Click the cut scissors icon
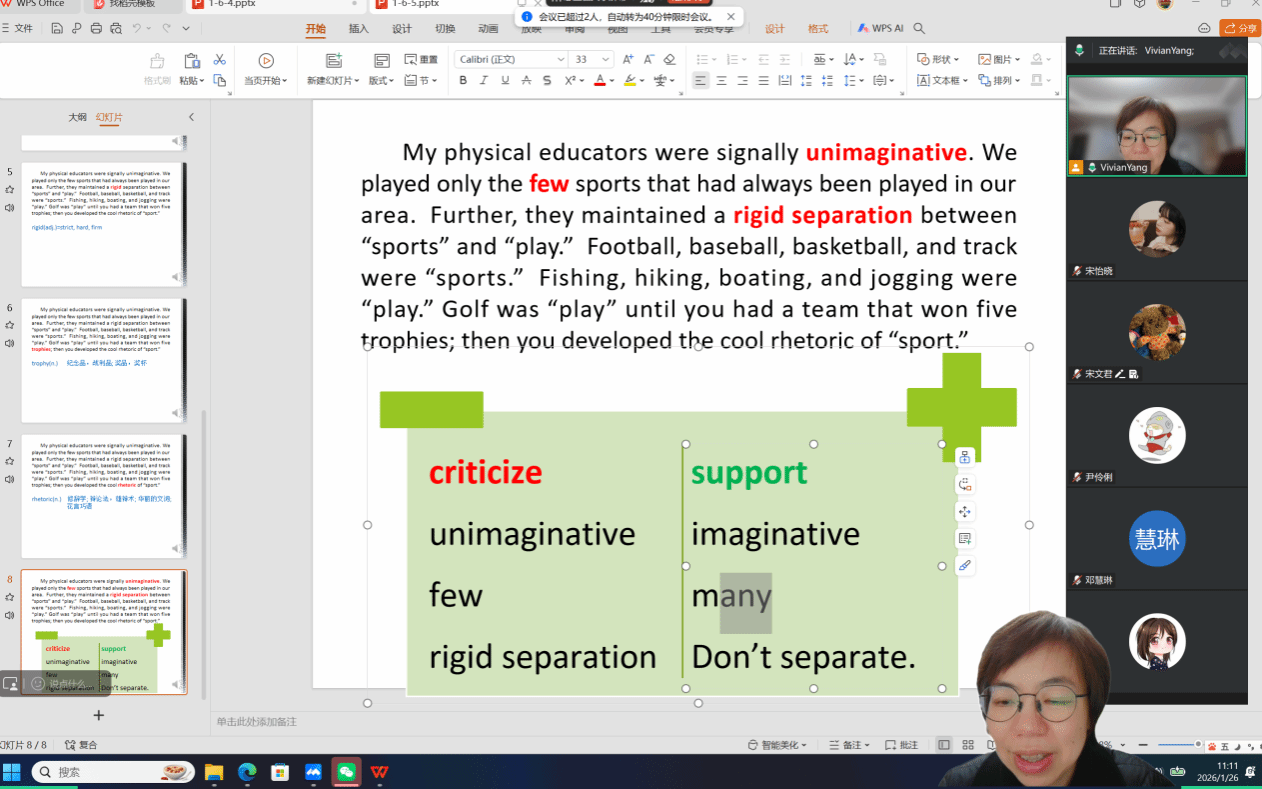Screen dimensions: 1262x789 [220, 60]
